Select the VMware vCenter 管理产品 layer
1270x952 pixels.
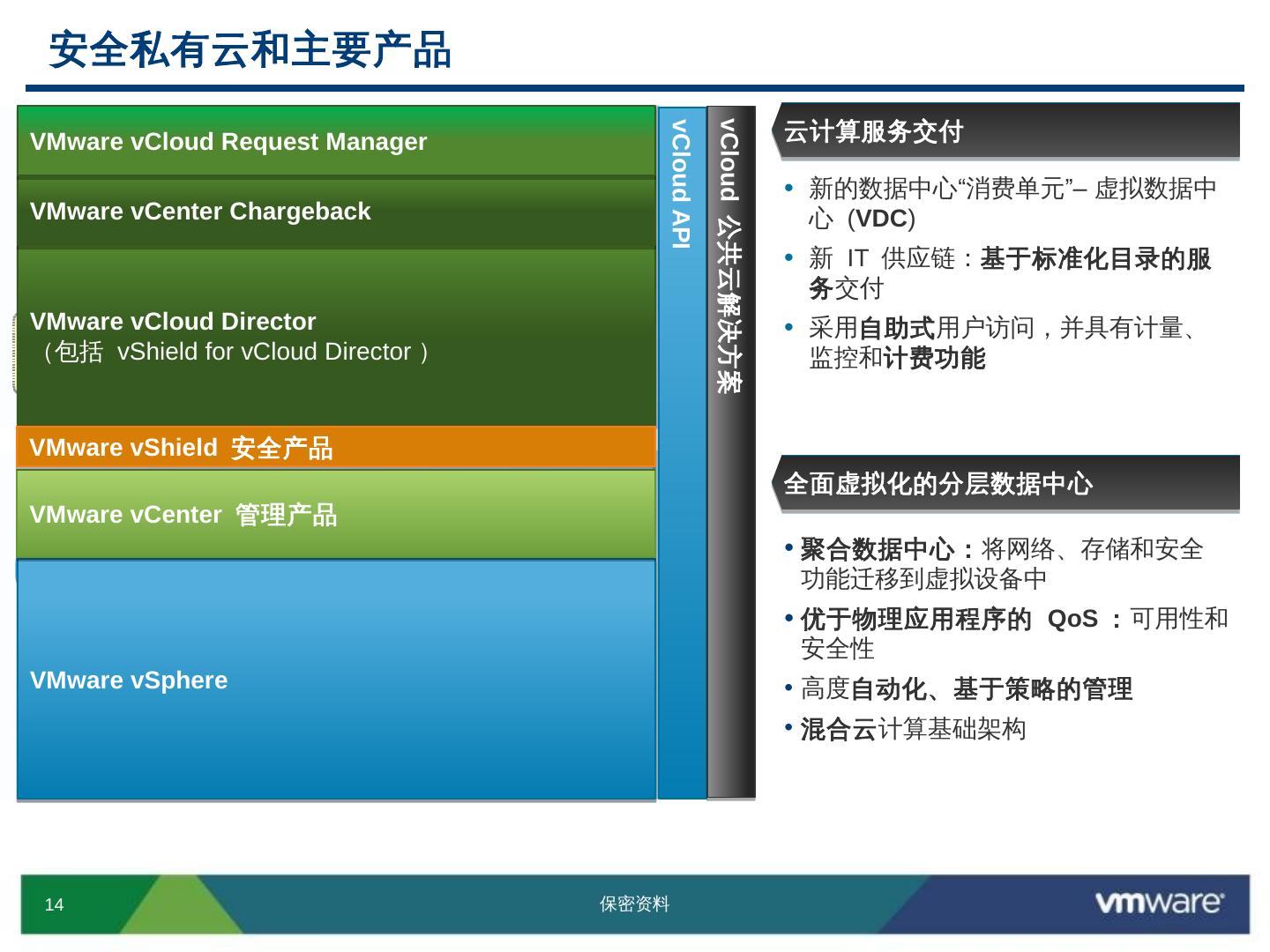click(x=336, y=514)
